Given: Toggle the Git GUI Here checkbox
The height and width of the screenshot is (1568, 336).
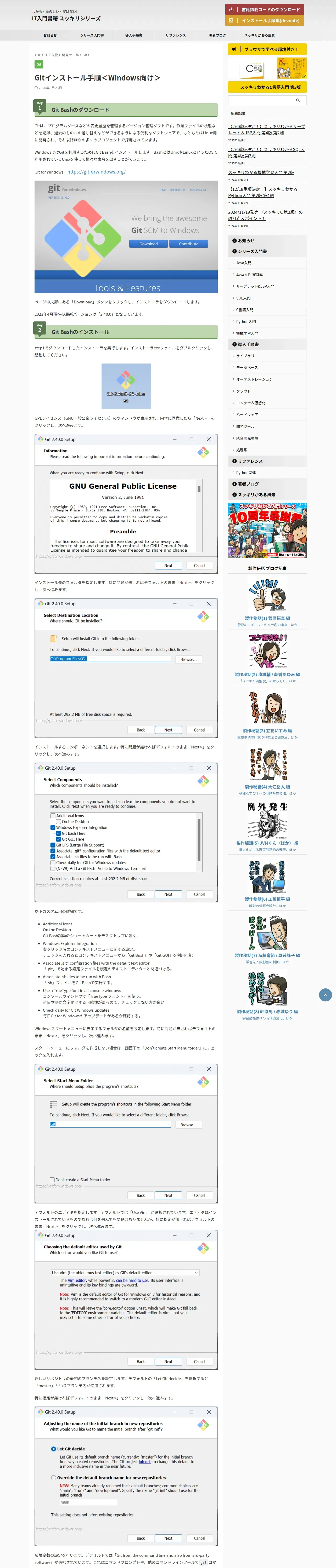Looking at the screenshot, I should click(59, 839).
